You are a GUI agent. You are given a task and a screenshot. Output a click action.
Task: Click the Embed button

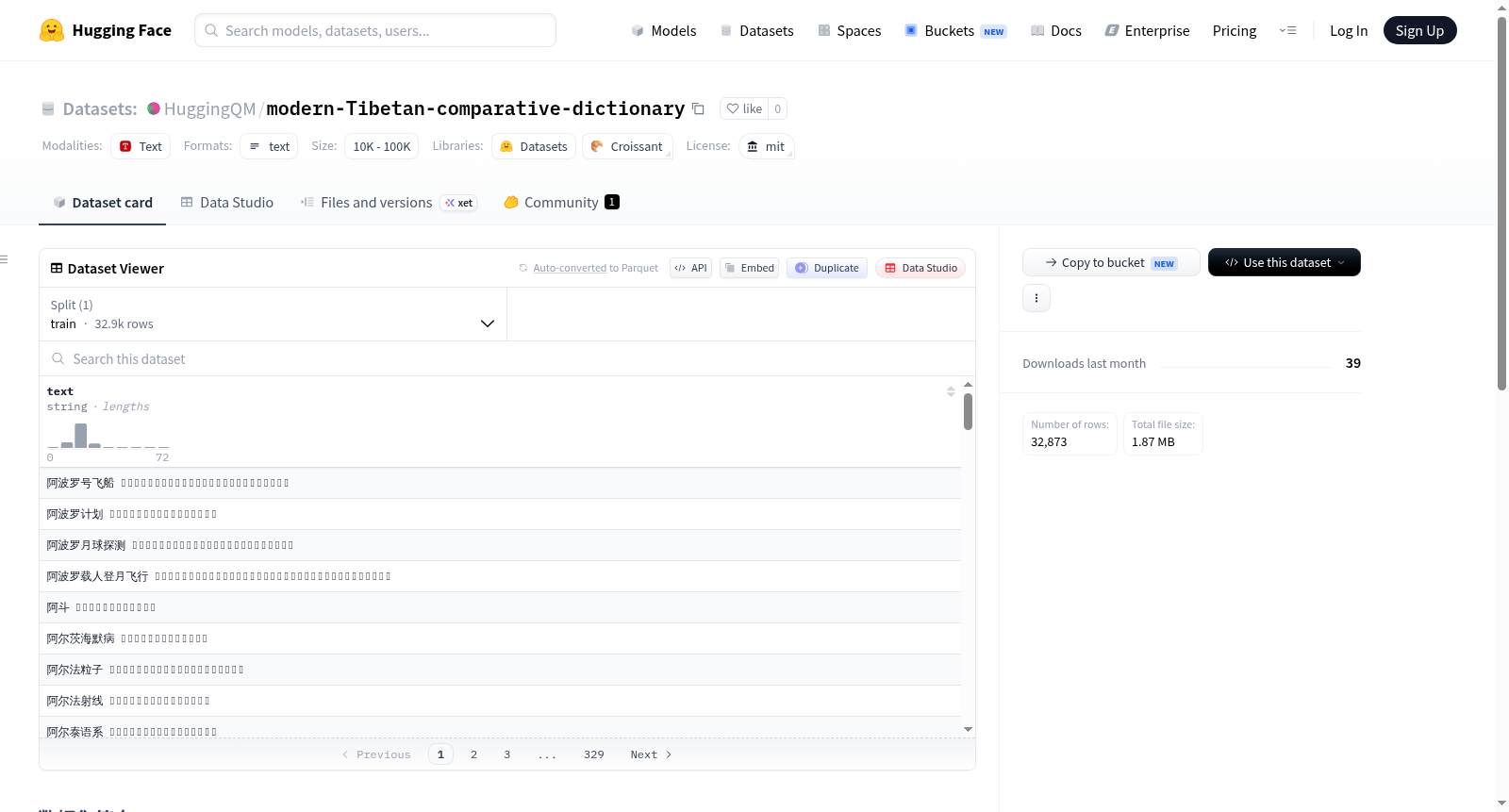pos(750,268)
